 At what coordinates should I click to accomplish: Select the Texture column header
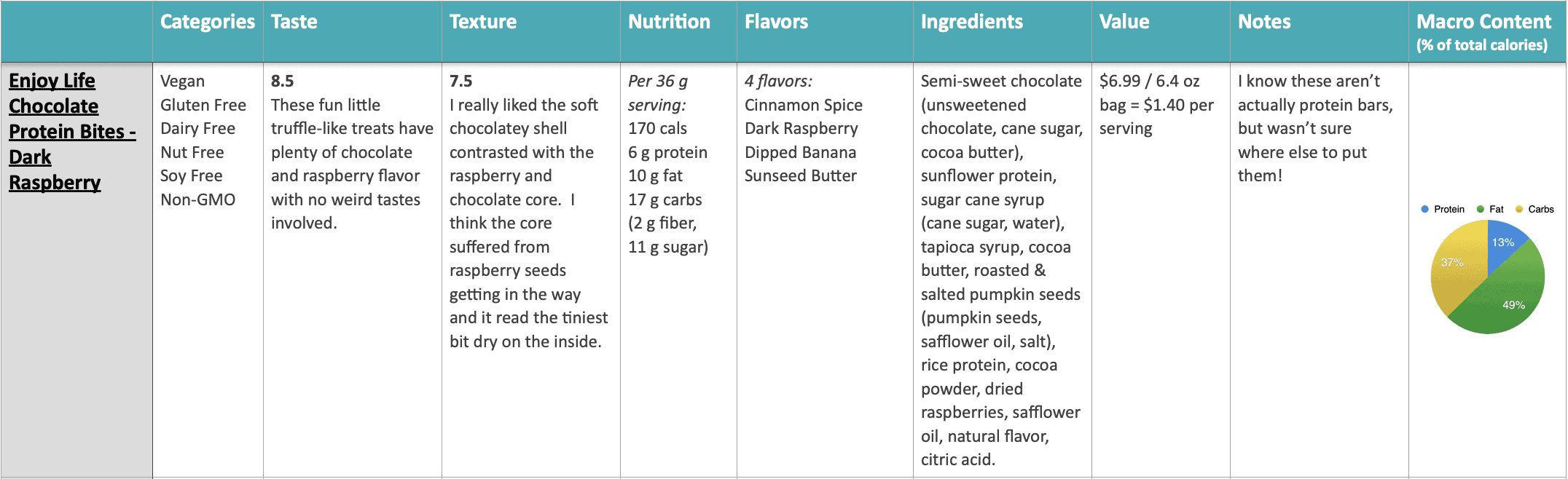tap(483, 22)
